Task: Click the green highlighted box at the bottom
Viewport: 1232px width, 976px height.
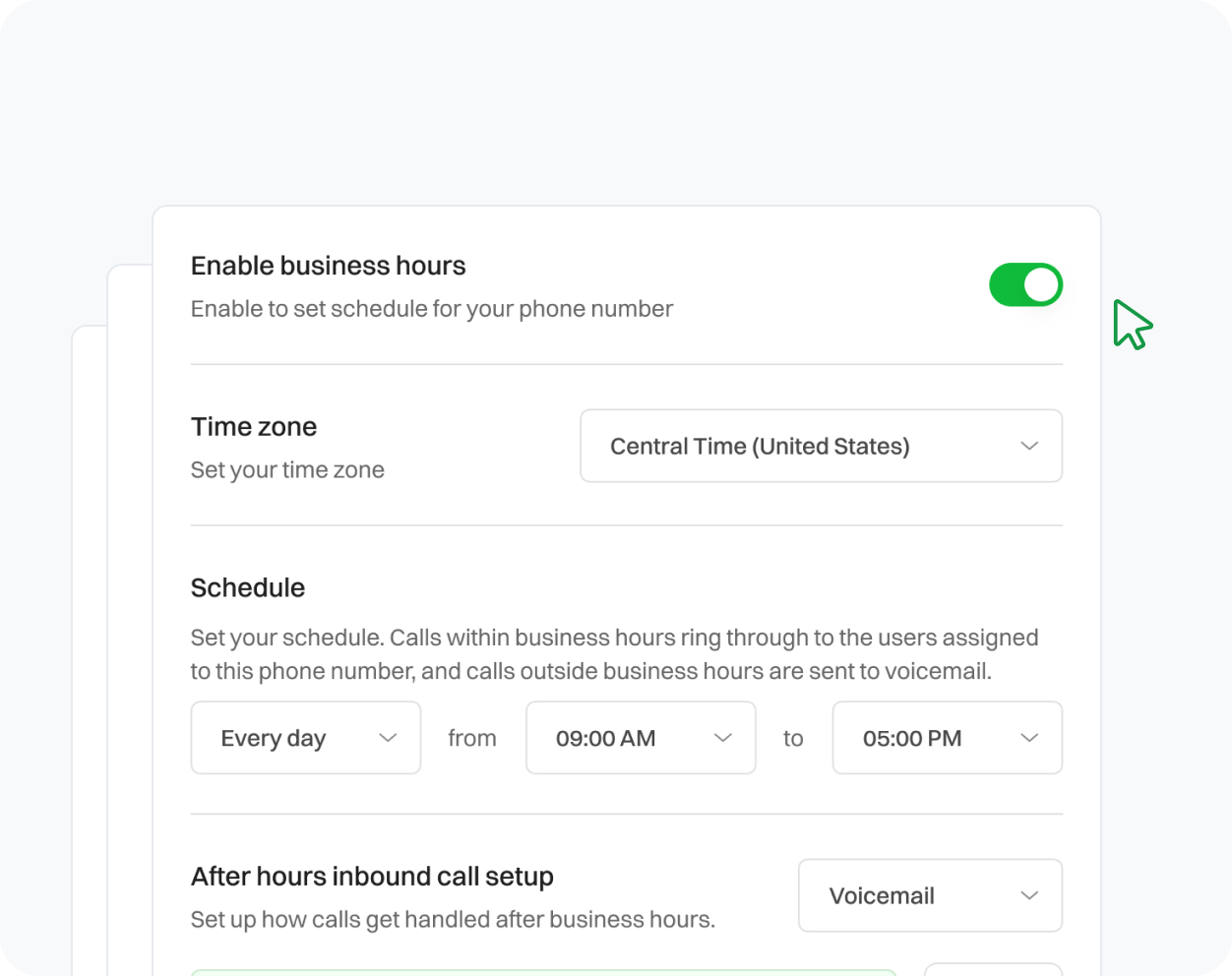Action: pos(543,972)
